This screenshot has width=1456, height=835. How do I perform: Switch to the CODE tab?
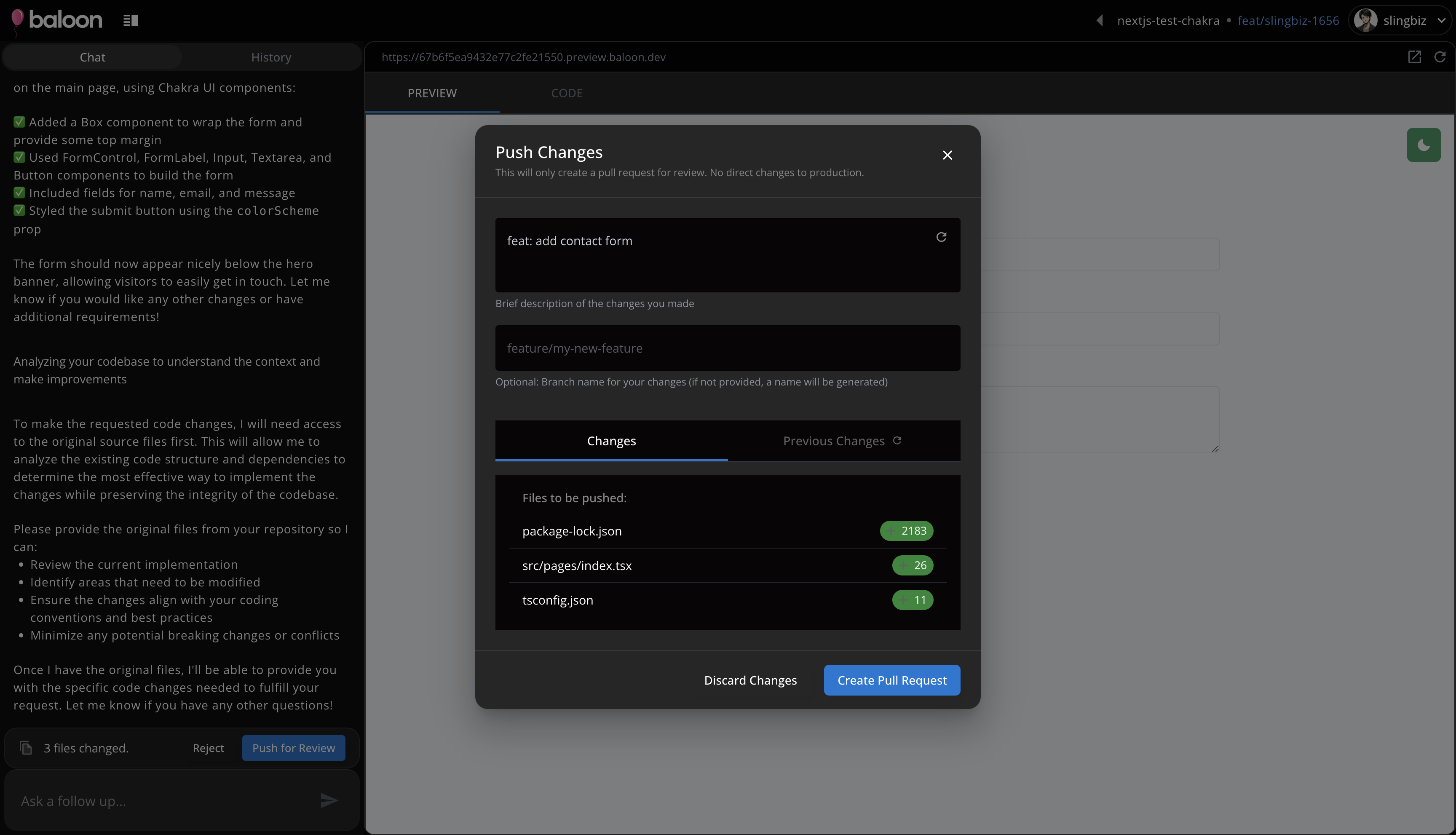click(566, 93)
